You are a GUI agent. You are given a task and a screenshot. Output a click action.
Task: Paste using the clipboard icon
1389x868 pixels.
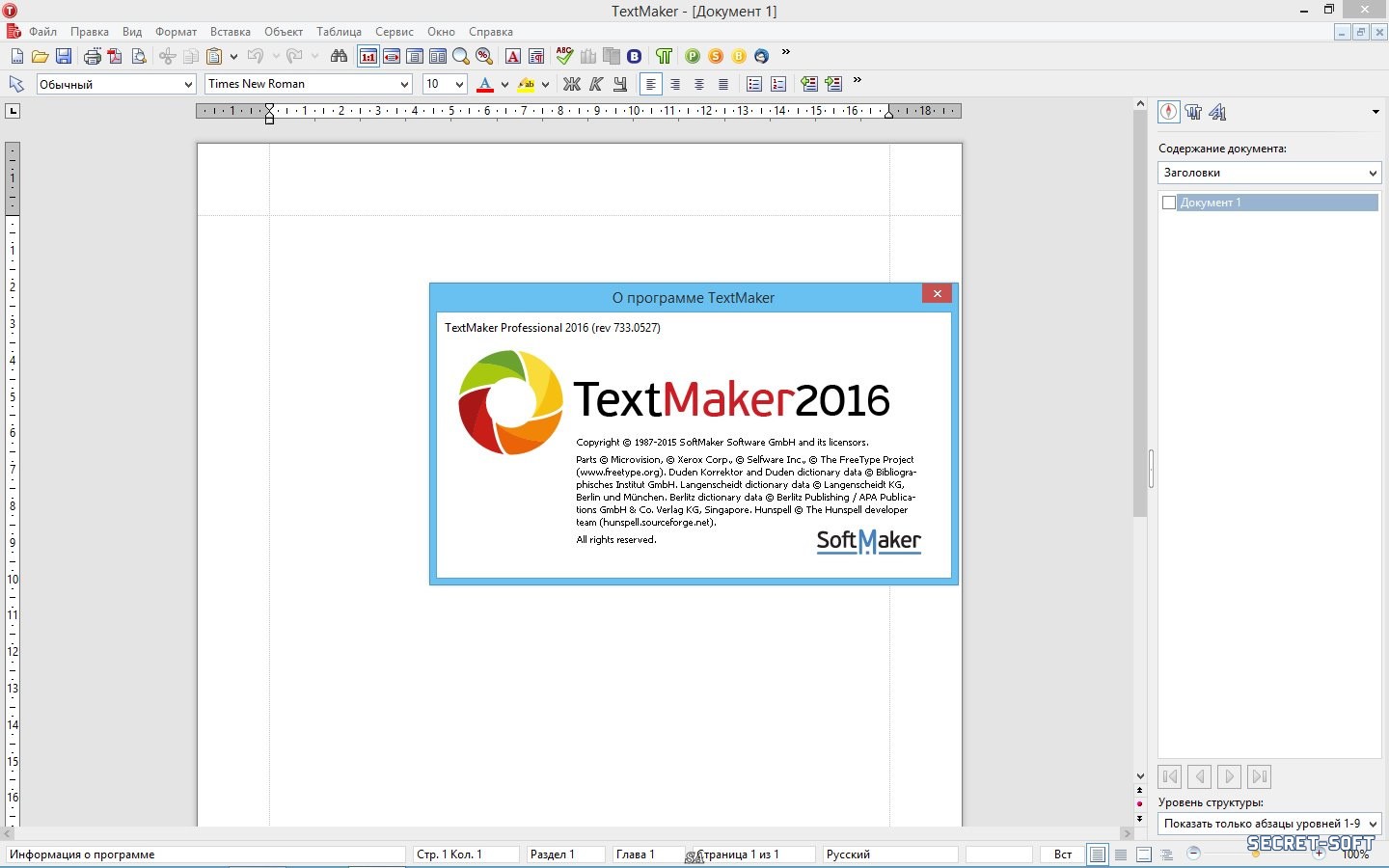pos(214,56)
